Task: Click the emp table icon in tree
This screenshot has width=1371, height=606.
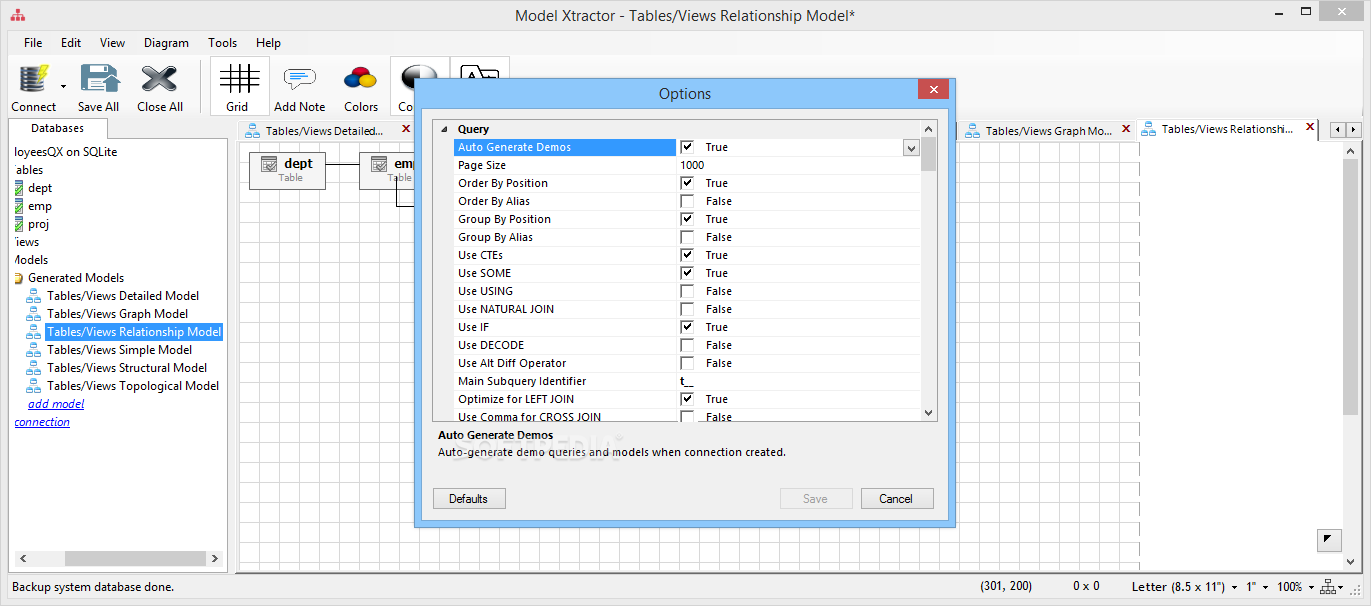Action: click(x=19, y=206)
